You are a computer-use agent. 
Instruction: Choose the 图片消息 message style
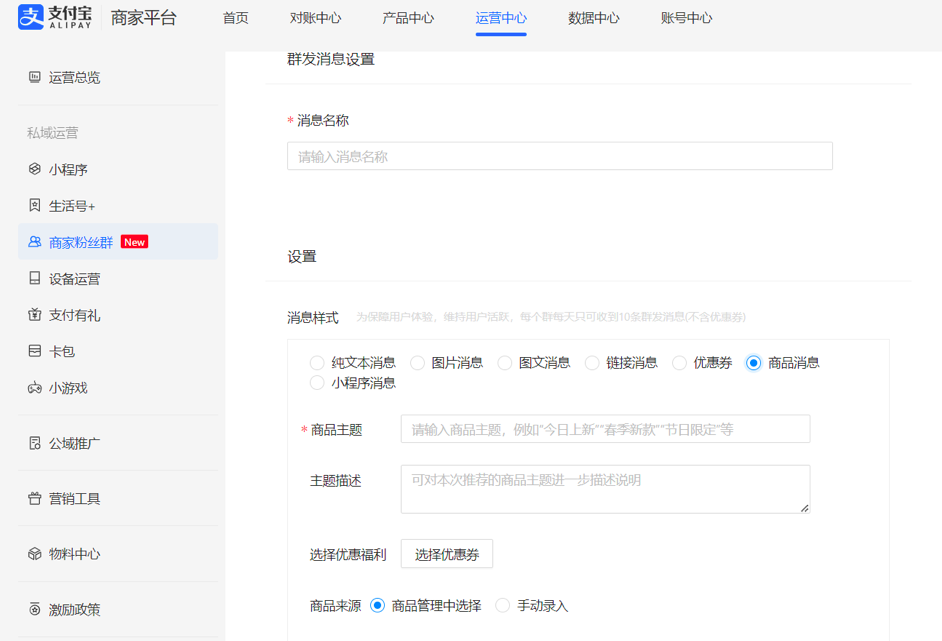(418, 363)
